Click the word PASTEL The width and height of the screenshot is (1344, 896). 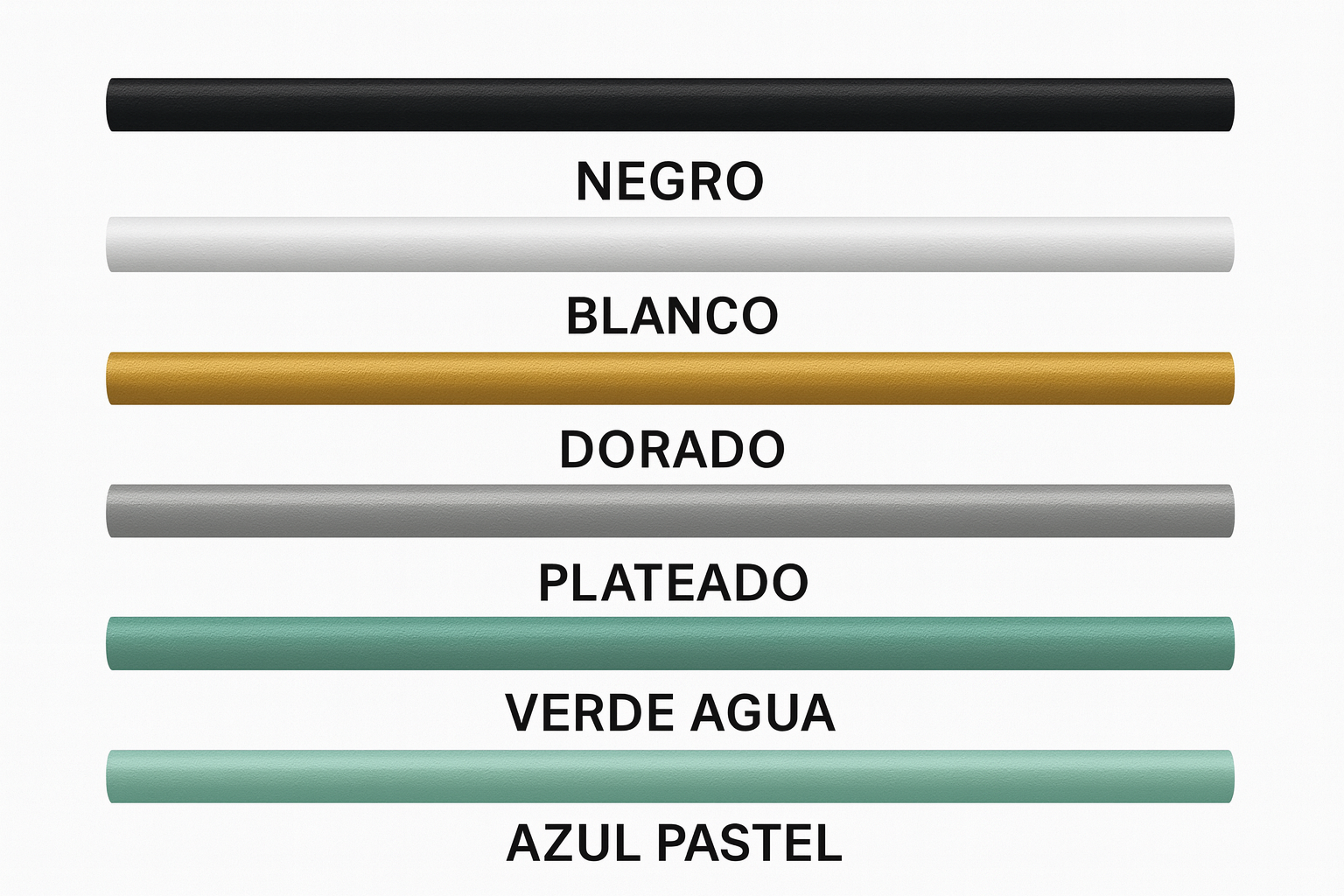(x=749, y=843)
